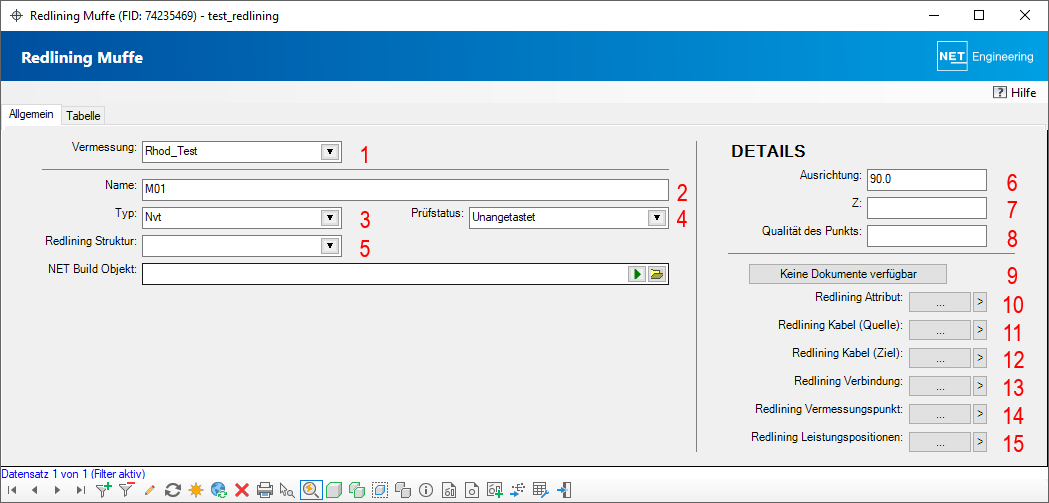The image size is (1049, 503).
Task: Click the Name field containing M01
Action: (x=405, y=190)
